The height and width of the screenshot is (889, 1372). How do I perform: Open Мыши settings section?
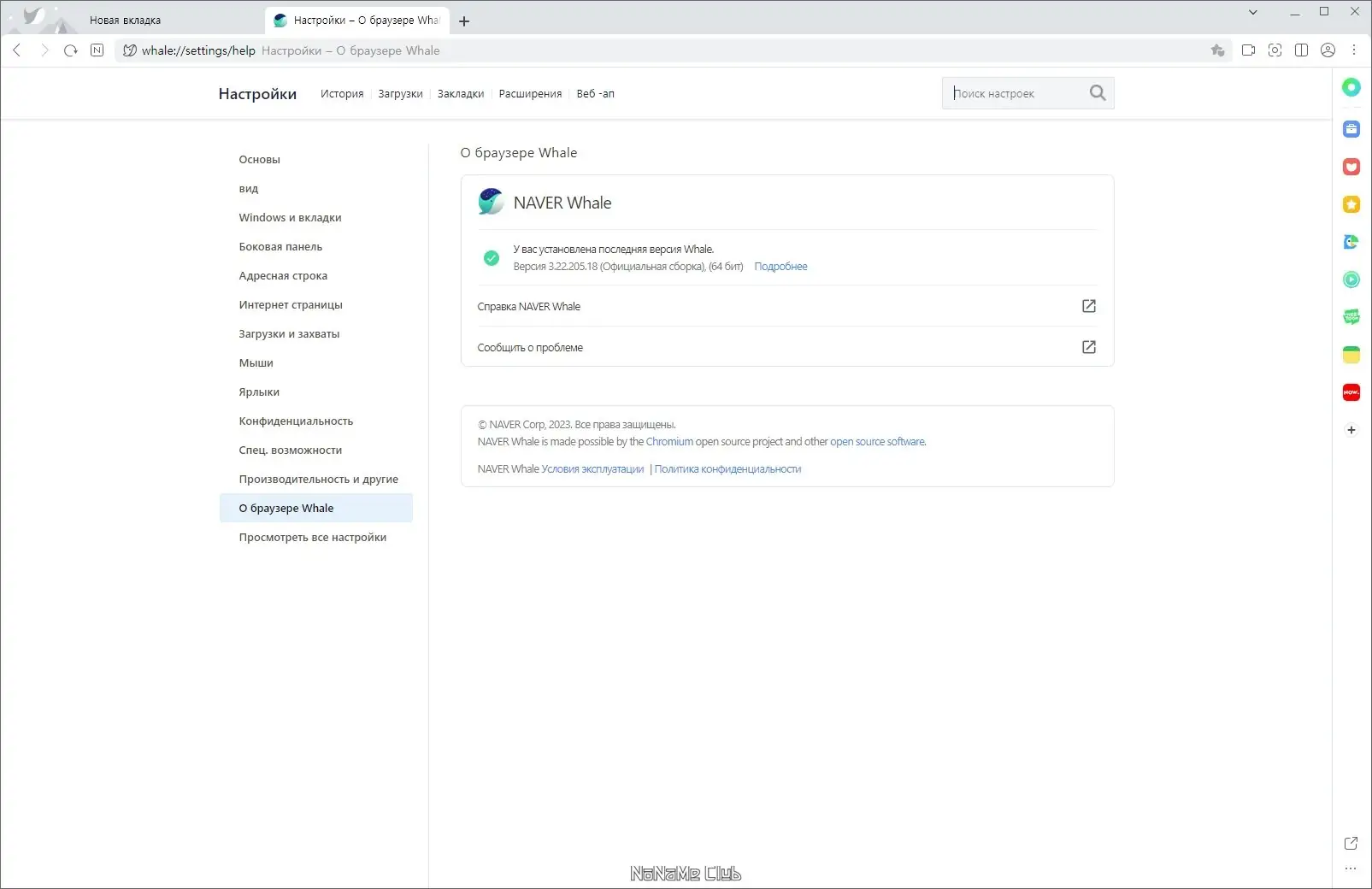tap(315, 363)
